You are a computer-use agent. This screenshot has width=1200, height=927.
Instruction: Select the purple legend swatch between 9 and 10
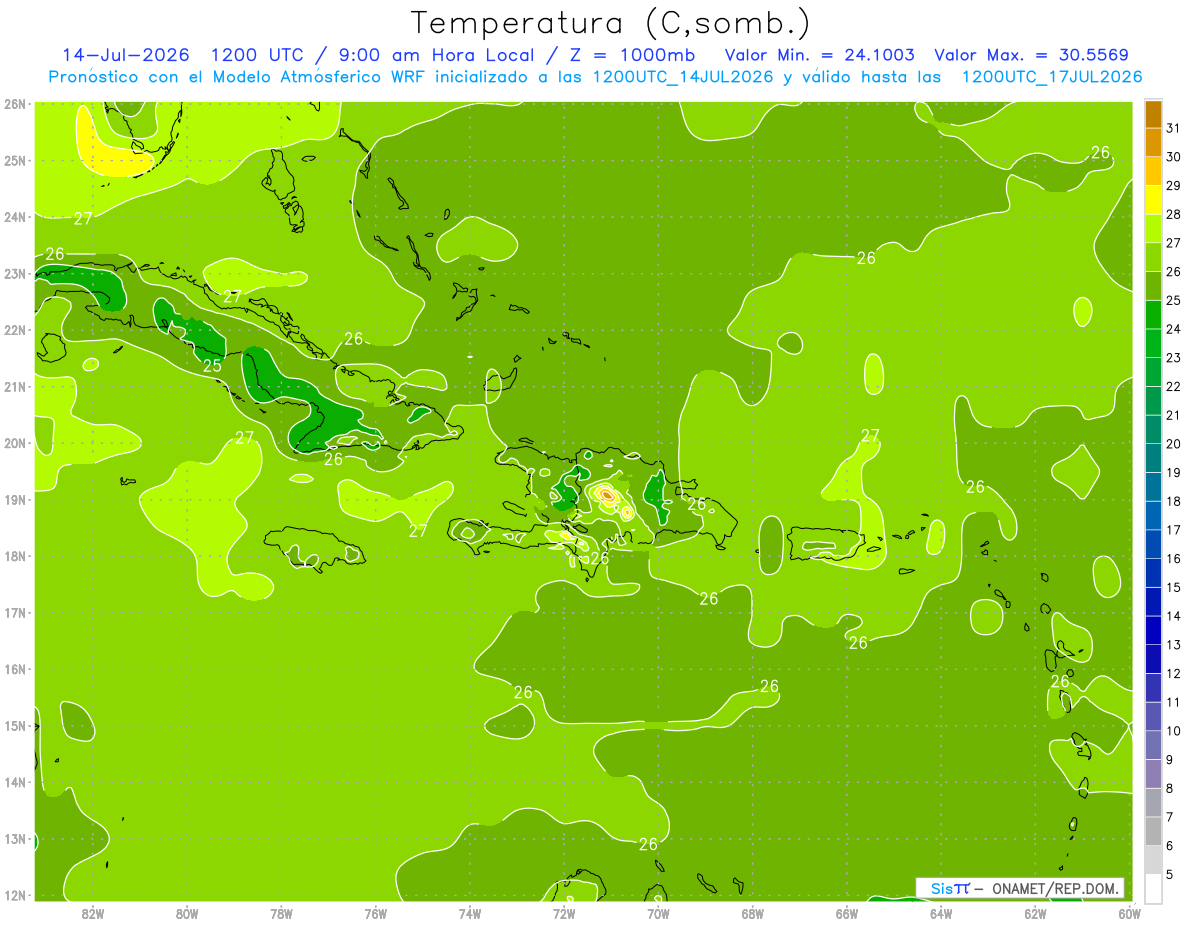[x=1153, y=745]
